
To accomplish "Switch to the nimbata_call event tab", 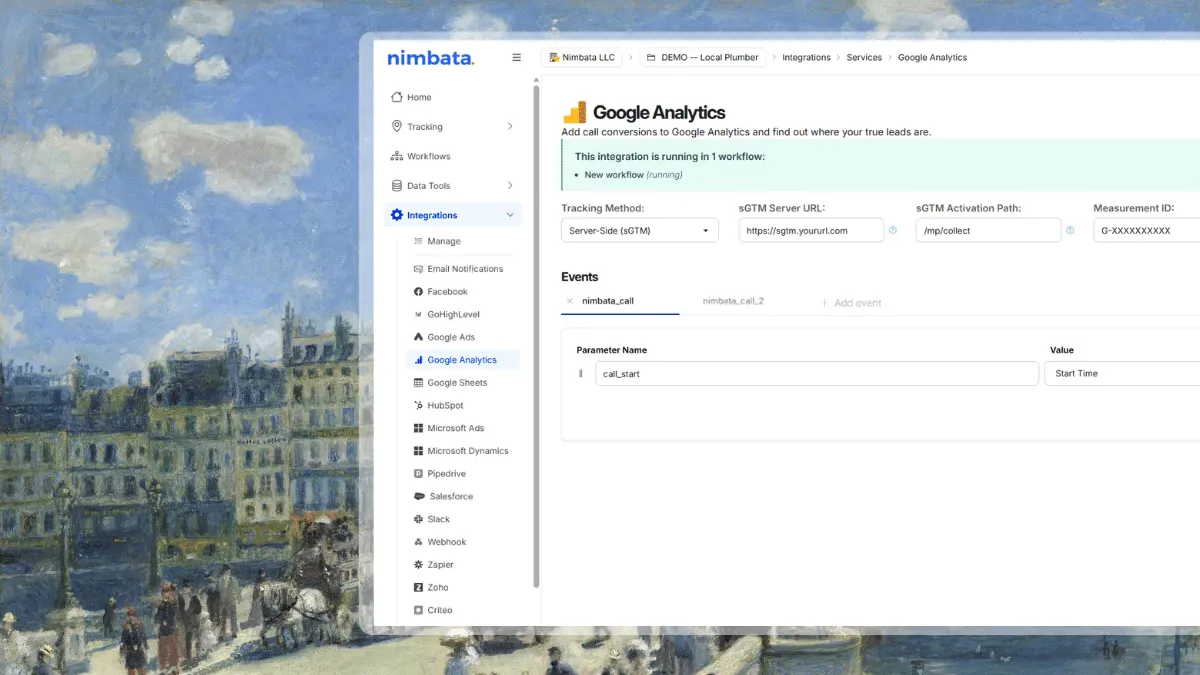I will [608, 301].
